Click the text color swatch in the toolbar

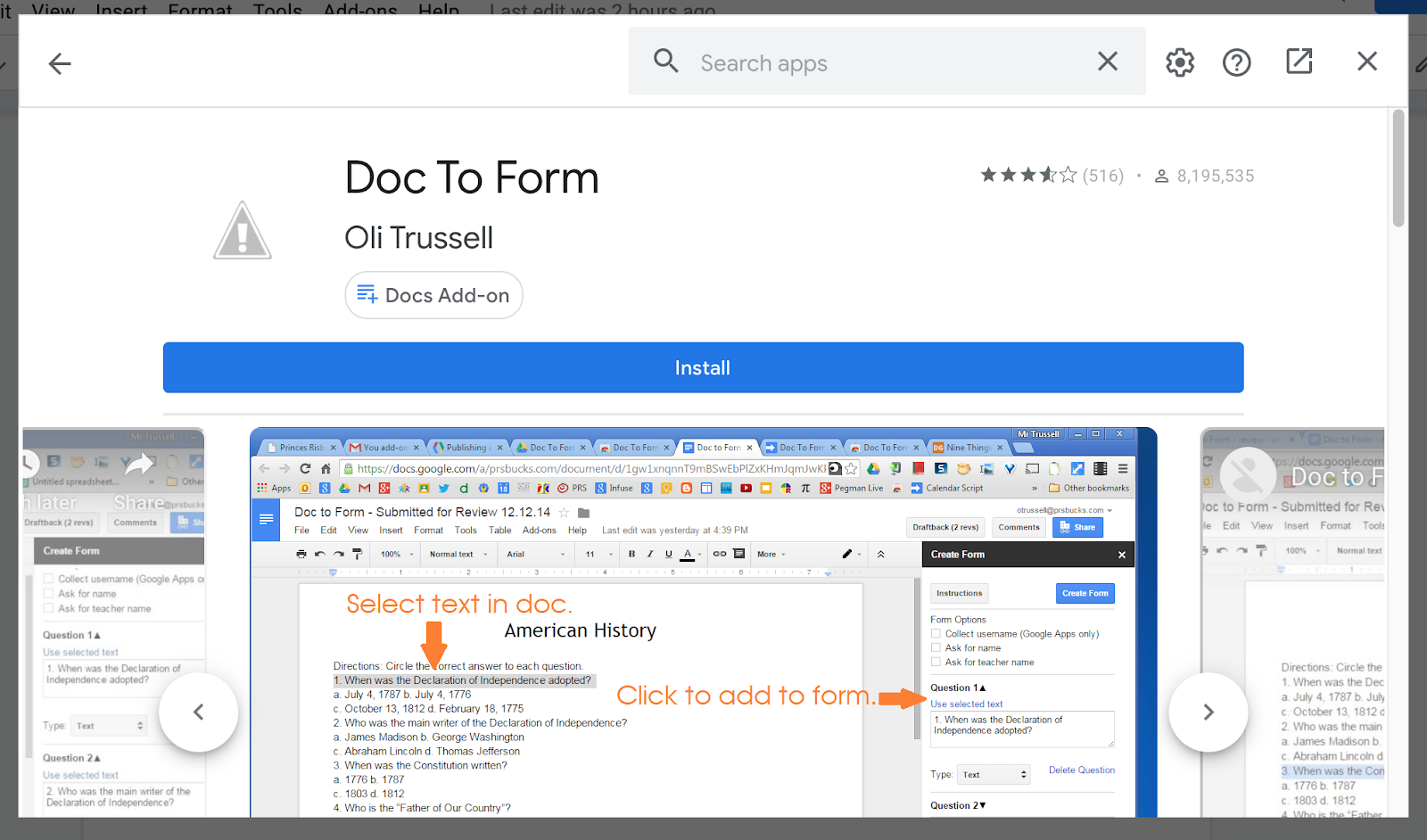coord(688,555)
